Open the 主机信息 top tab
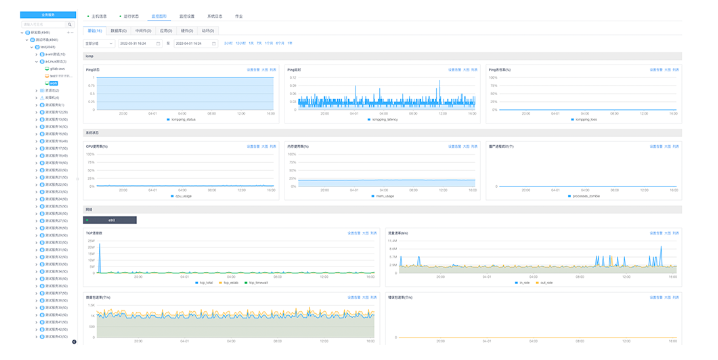 [98, 16]
